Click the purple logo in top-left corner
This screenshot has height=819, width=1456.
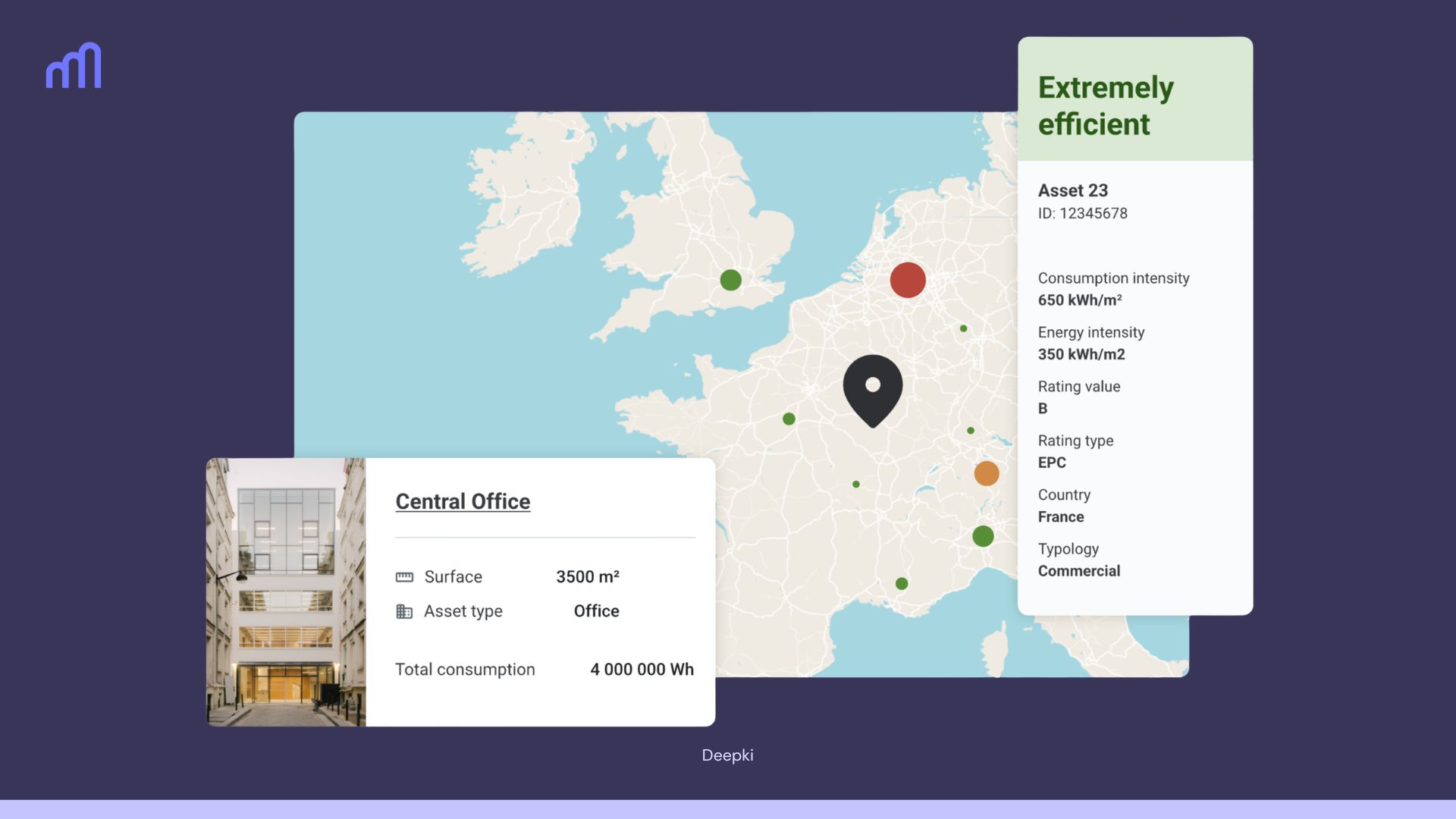(x=74, y=66)
